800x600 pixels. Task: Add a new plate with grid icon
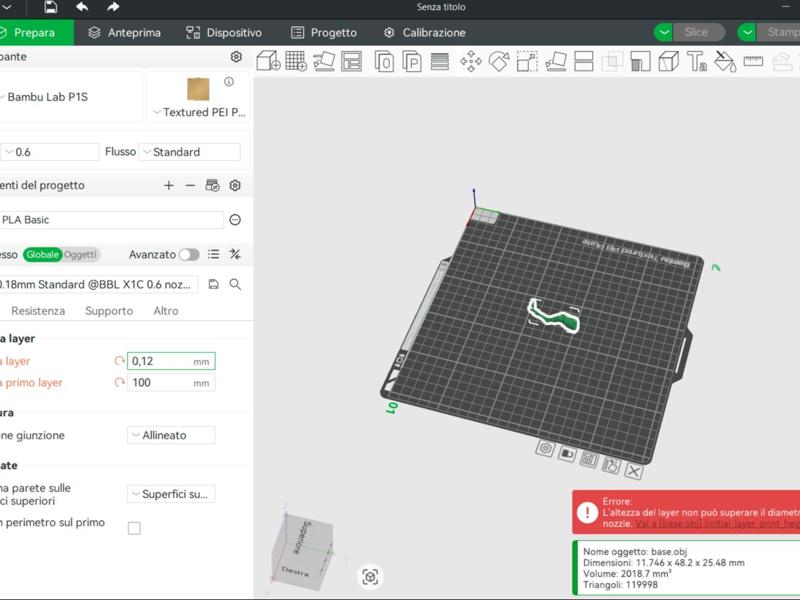click(x=296, y=61)
